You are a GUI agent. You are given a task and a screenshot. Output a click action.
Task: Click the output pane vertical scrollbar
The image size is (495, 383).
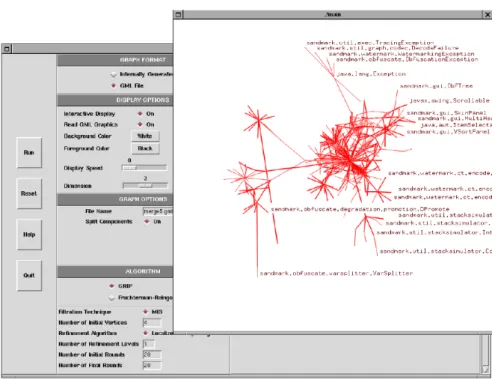tap(486, 354)
